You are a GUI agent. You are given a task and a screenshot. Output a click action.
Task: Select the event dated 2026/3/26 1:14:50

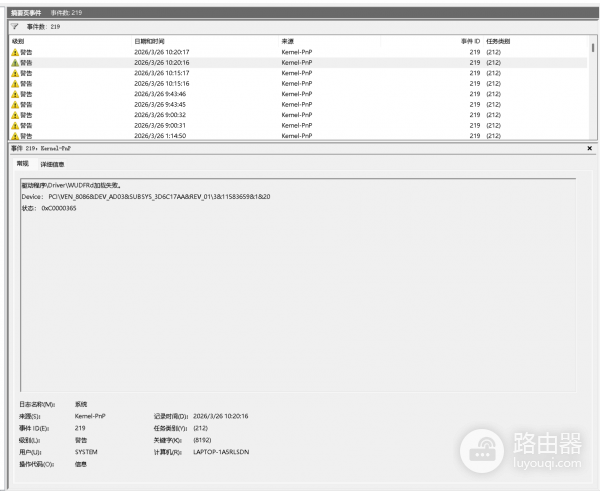pos(298,135)
